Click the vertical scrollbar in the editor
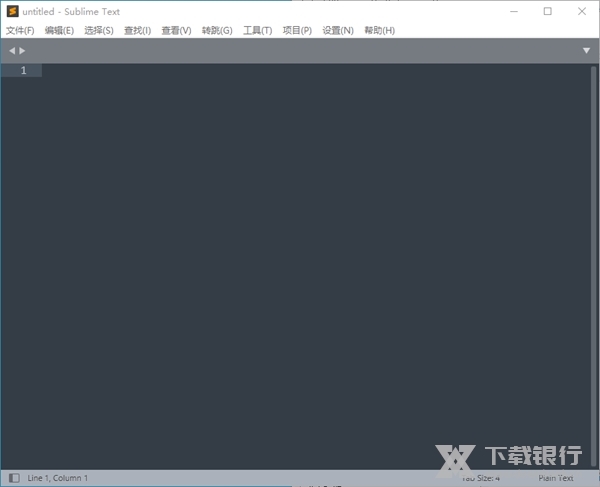The width and height of the screenshot is (600, 487). (593, 266)
